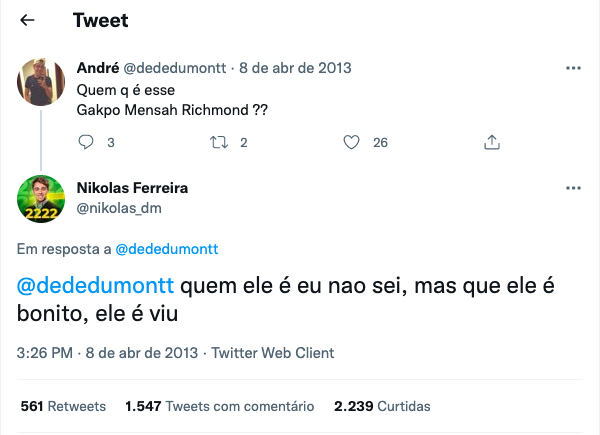The image size is (600, 435).
Task: Click the @dededumontt mention in the reply text
Action: [95, 285]
